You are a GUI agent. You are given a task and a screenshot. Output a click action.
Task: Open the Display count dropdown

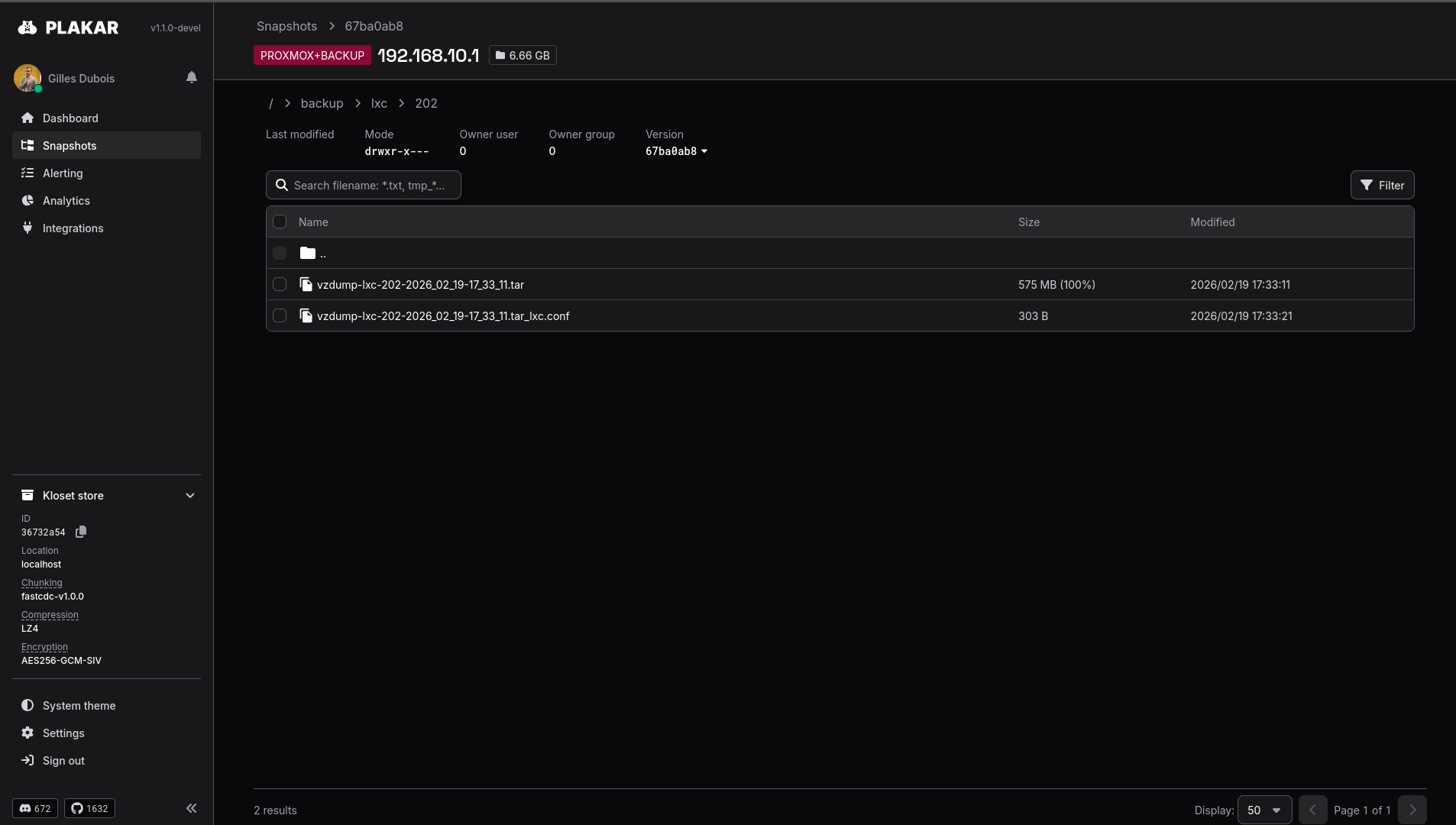tap(1264, 810)
